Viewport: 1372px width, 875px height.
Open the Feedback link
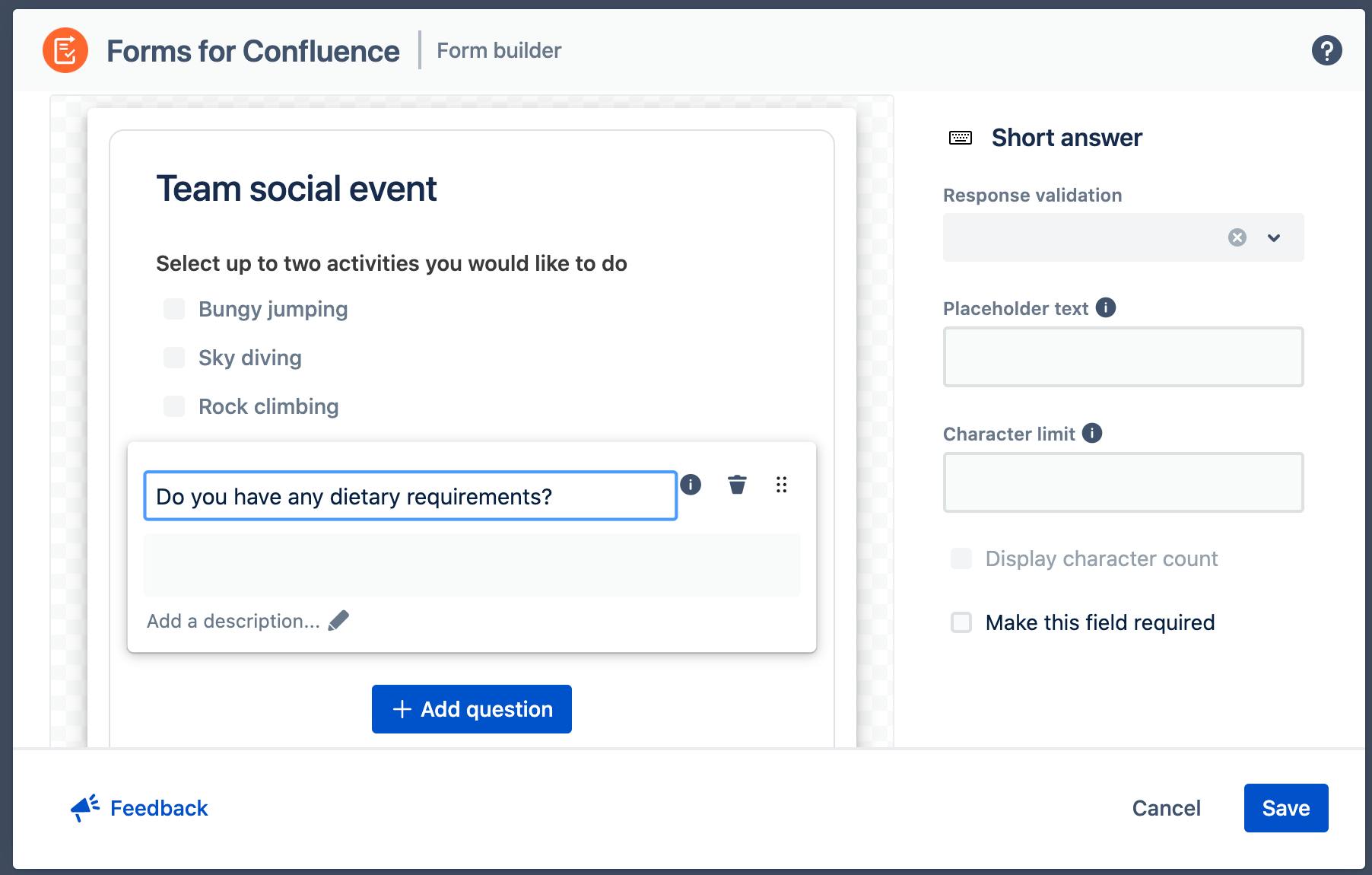click(x=157, y=808)
